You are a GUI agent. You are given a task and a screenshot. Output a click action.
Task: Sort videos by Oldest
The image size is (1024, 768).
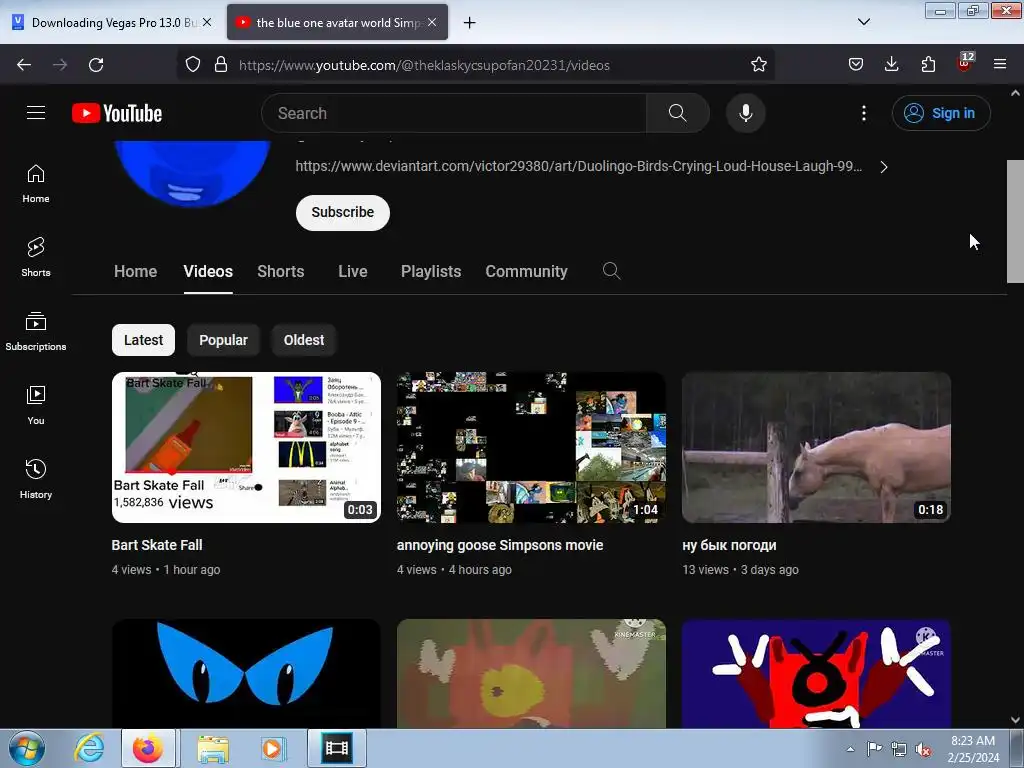click(304, 340)
